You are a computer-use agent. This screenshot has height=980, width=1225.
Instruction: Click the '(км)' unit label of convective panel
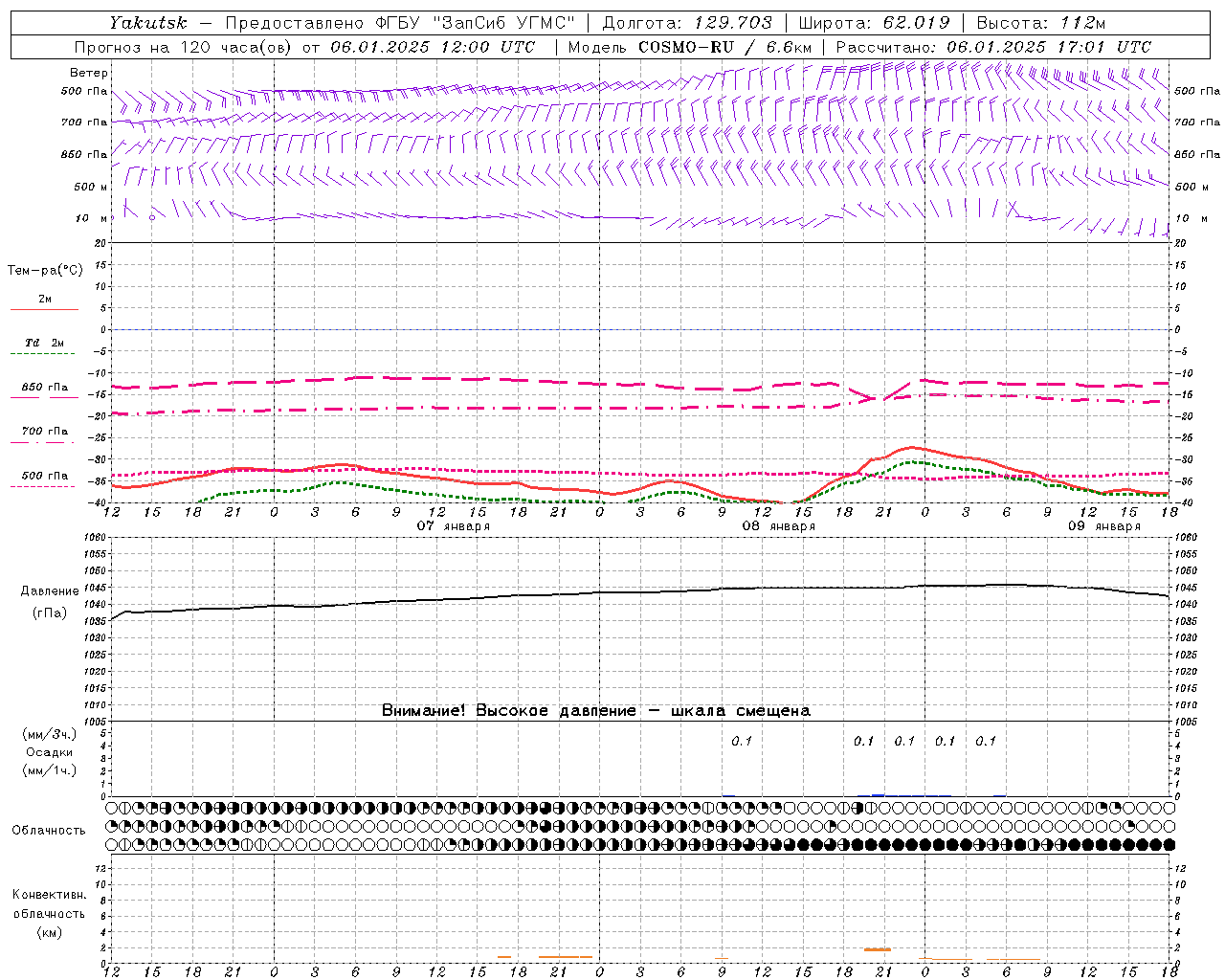50,932
